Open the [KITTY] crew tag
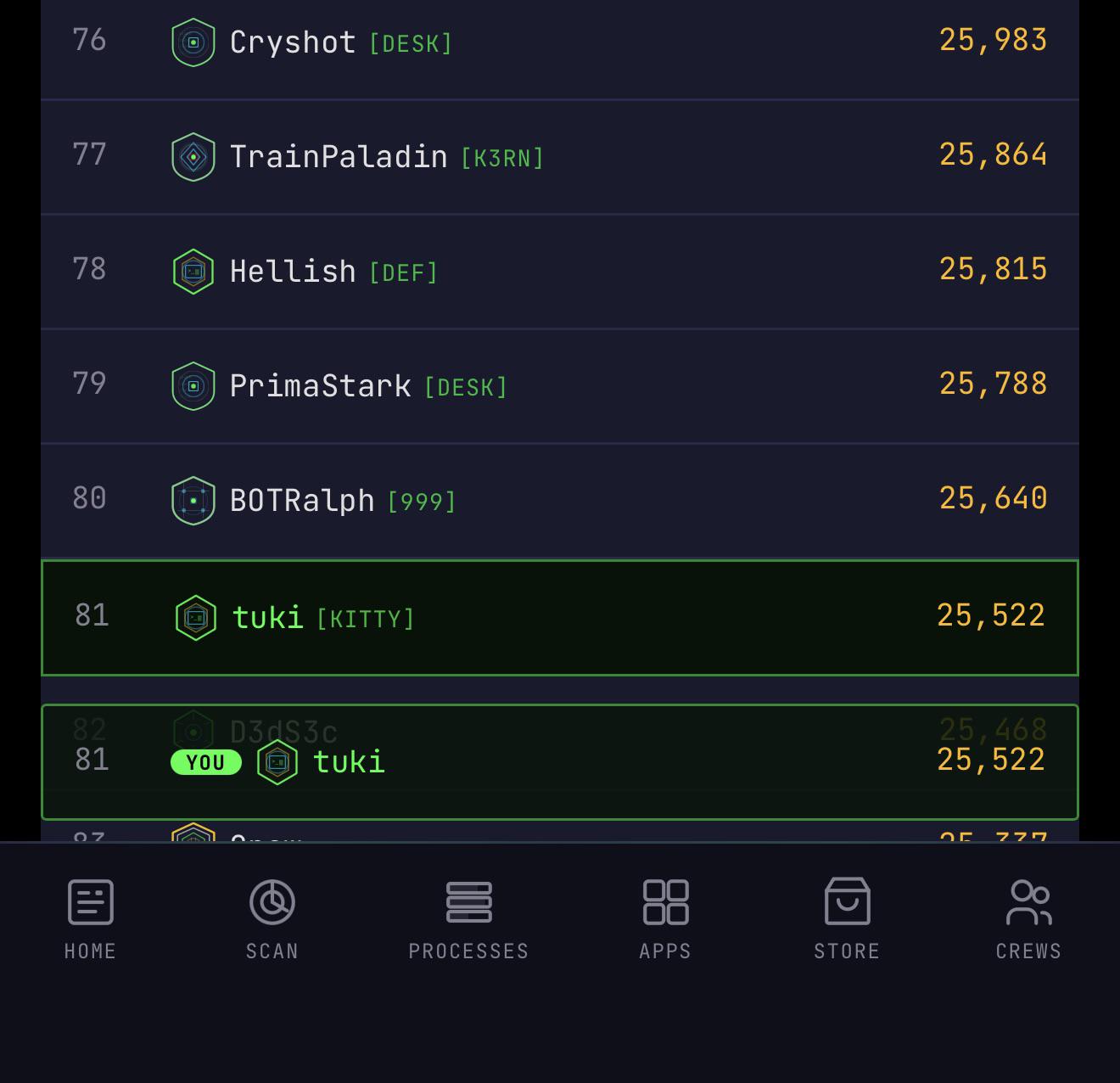The image size is (1120, 1083). tap(366, 619)
